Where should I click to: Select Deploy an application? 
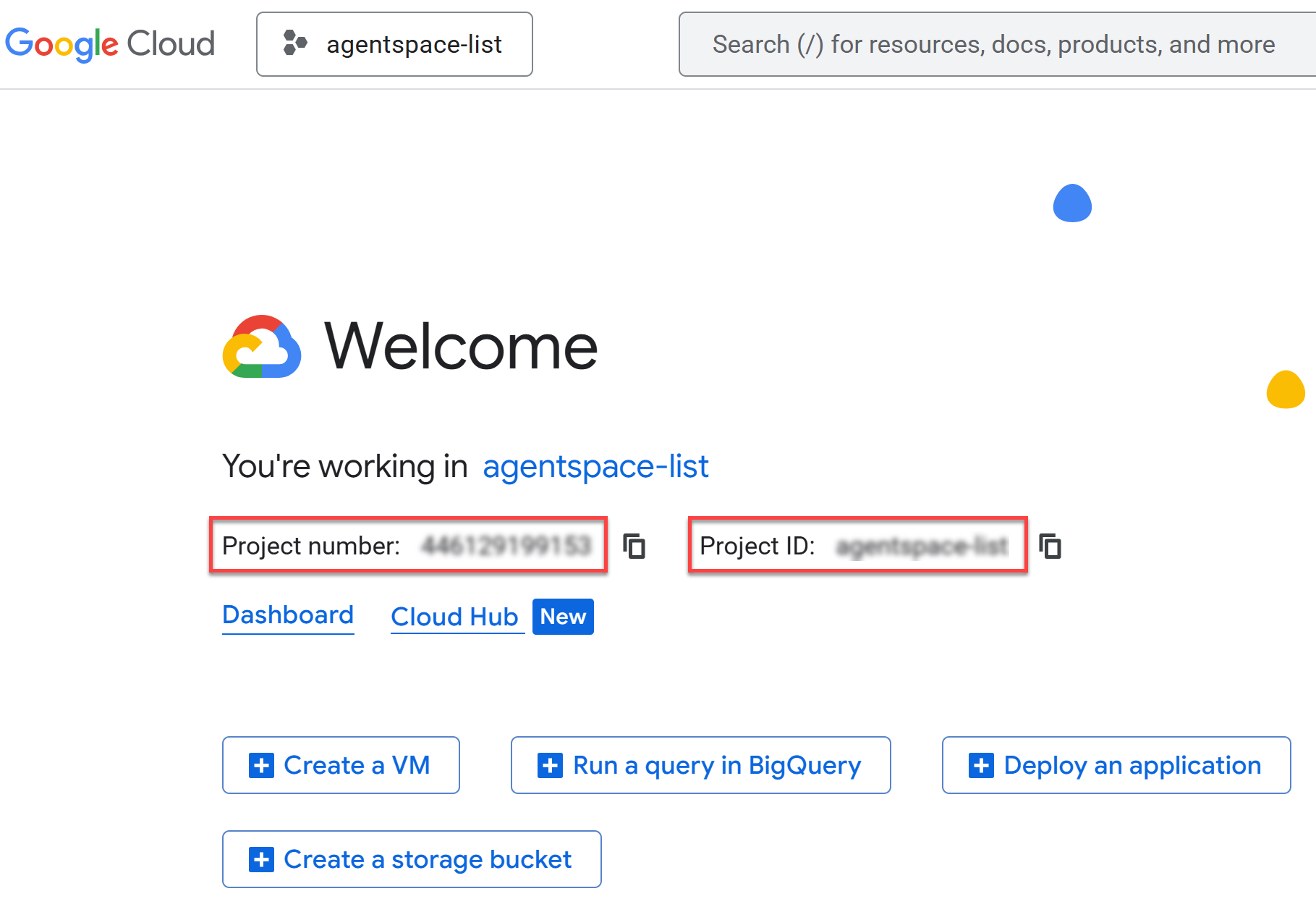[x=1116, y=765]
